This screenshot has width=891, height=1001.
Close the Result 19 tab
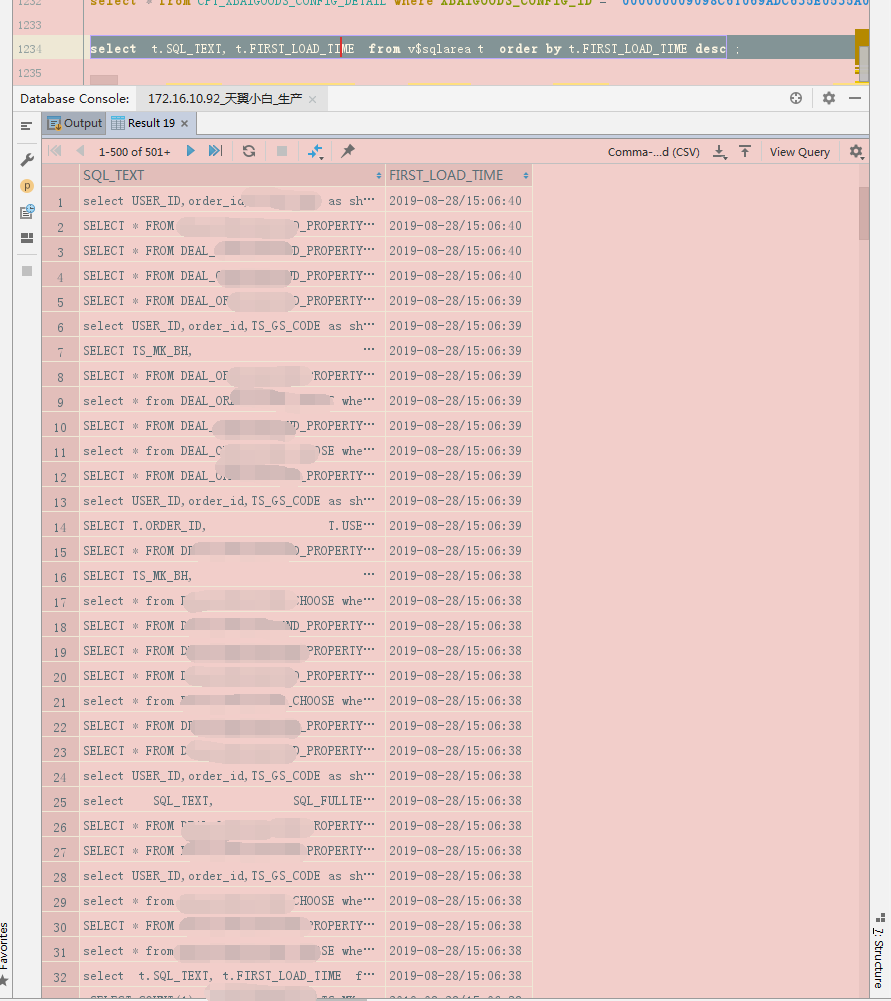pyautogui.click(x=184, y=123)
